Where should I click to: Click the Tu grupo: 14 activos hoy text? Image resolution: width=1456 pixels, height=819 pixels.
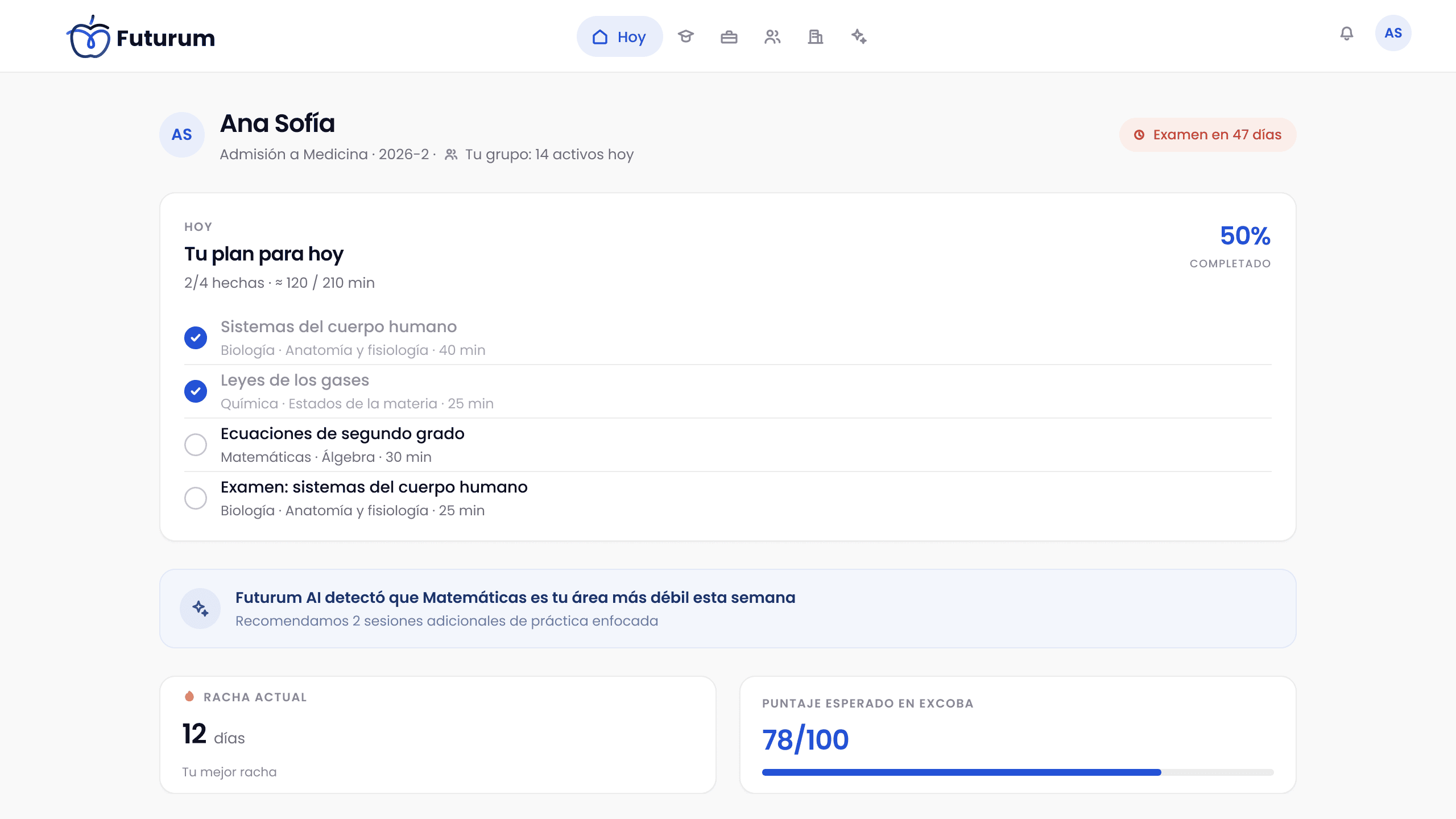[549, 155]
